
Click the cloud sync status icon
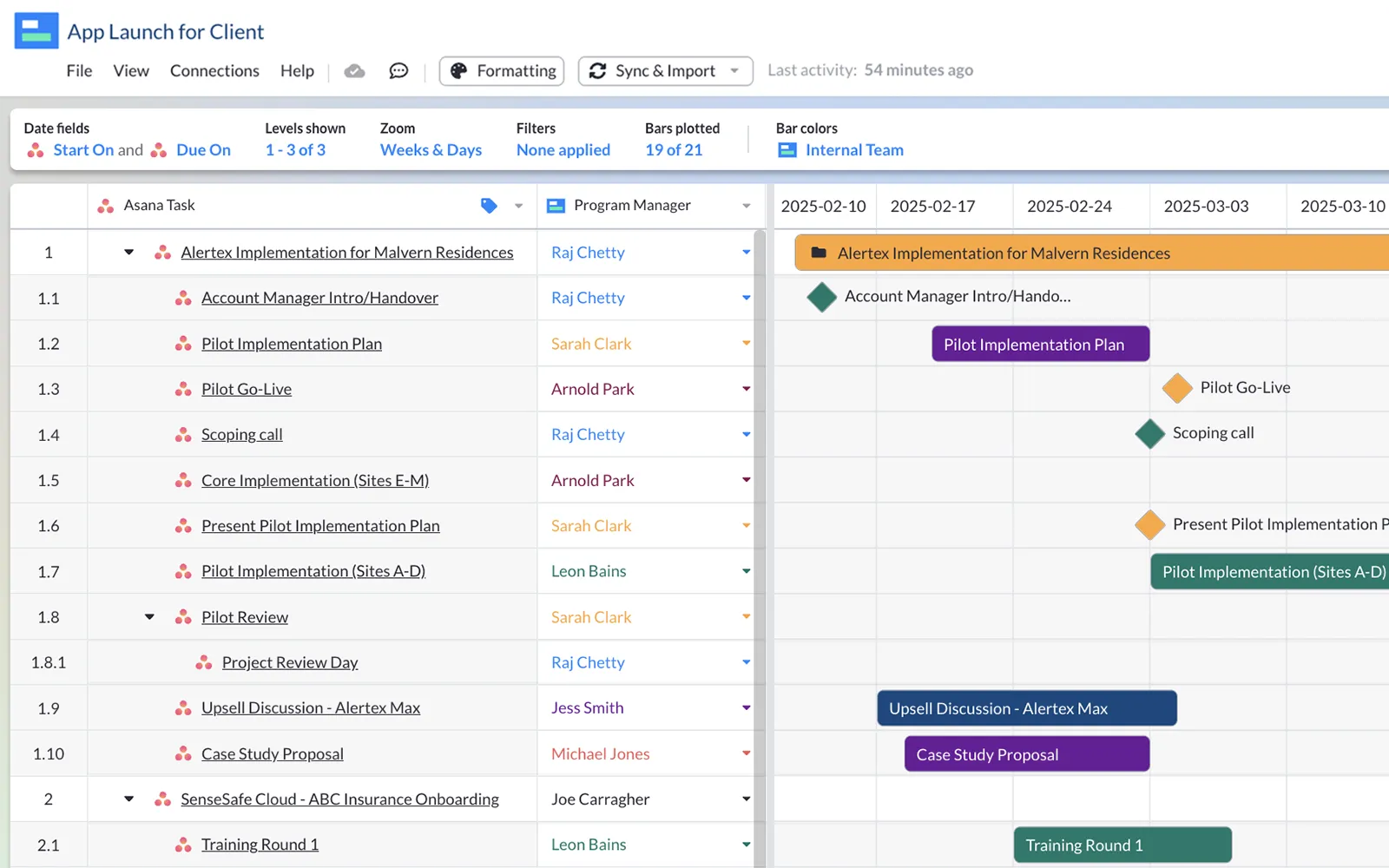[354, 71]
